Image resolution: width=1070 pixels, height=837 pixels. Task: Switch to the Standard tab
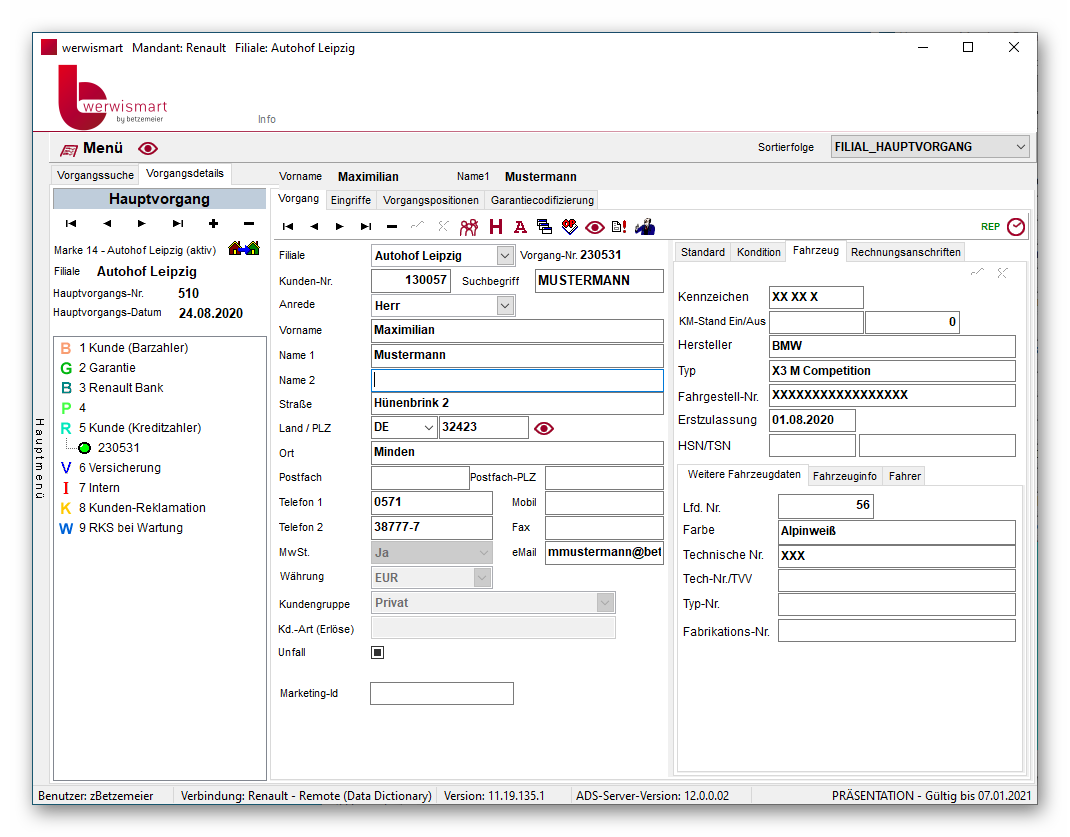(x=703, y=252)
